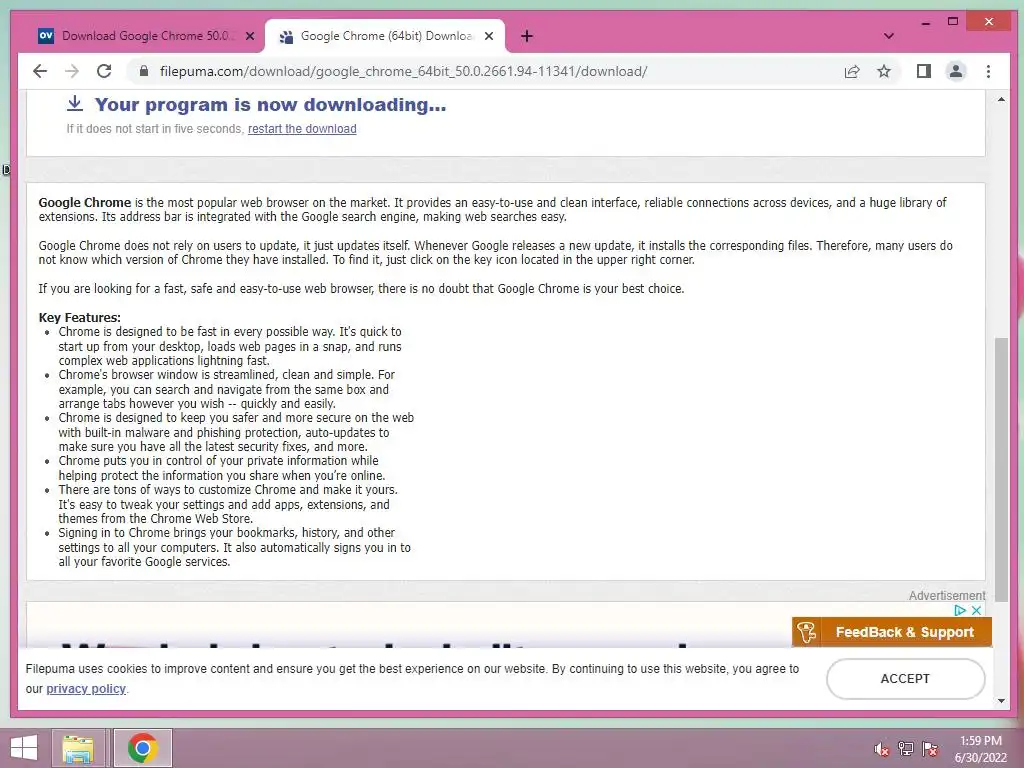
Task: Click the 'Key Features:' heading text
Action: point(80,317)
